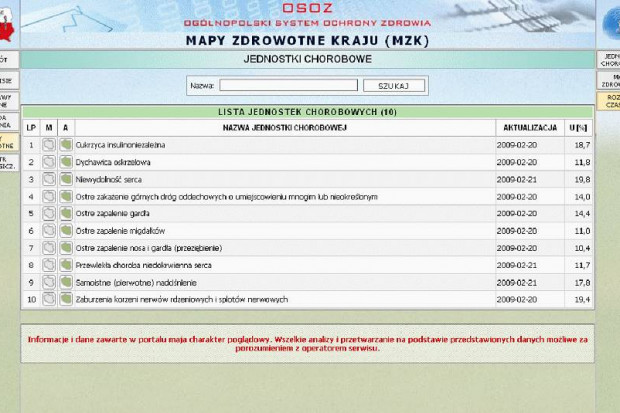Click the Poland map logo in the header
The width and height of the screenshot is (620, 413).
[x=7, y=25]
